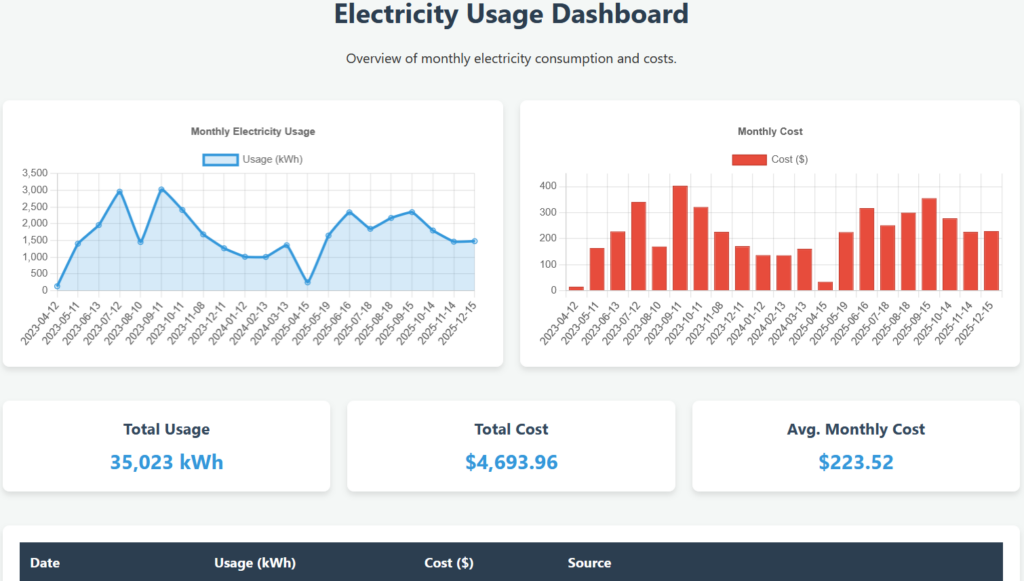Viewport: 1024px width, 581px height.
Task: Click the 2025-09-15 bar in Monthly Cost chart
Action: pyautogui.click(x=929, y=244)
